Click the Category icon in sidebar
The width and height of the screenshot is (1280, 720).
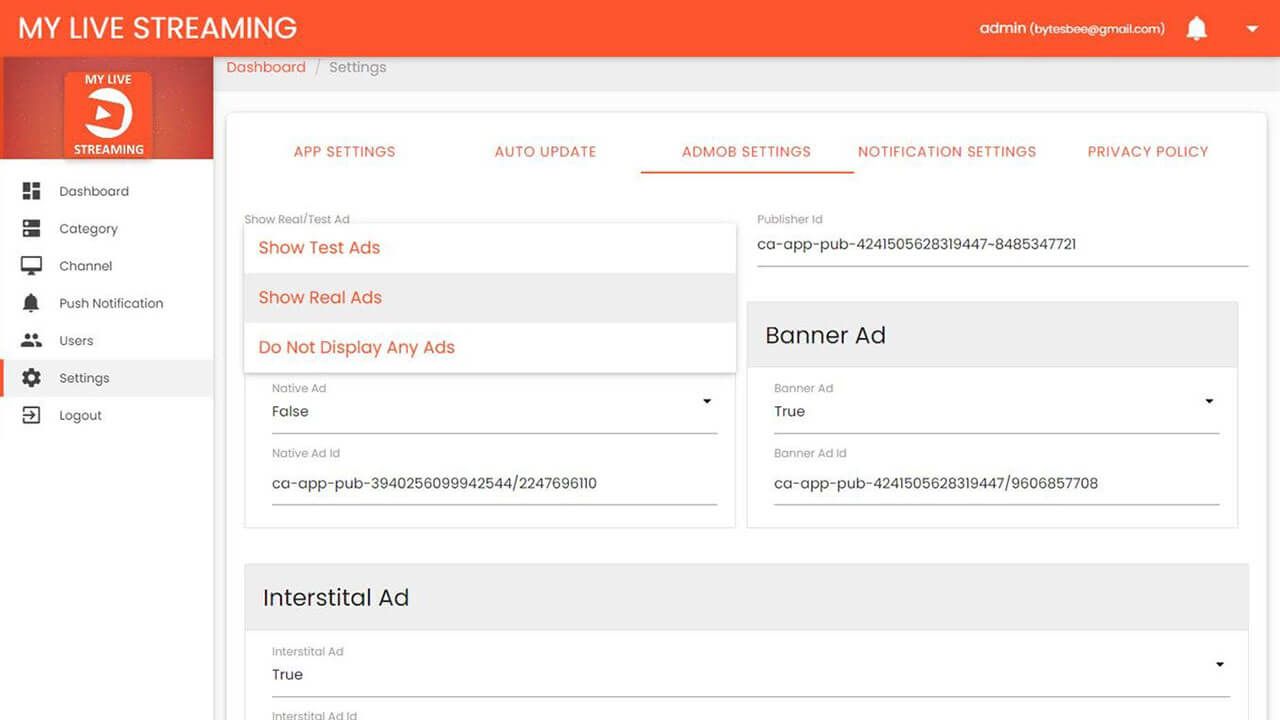pos(32,229)
